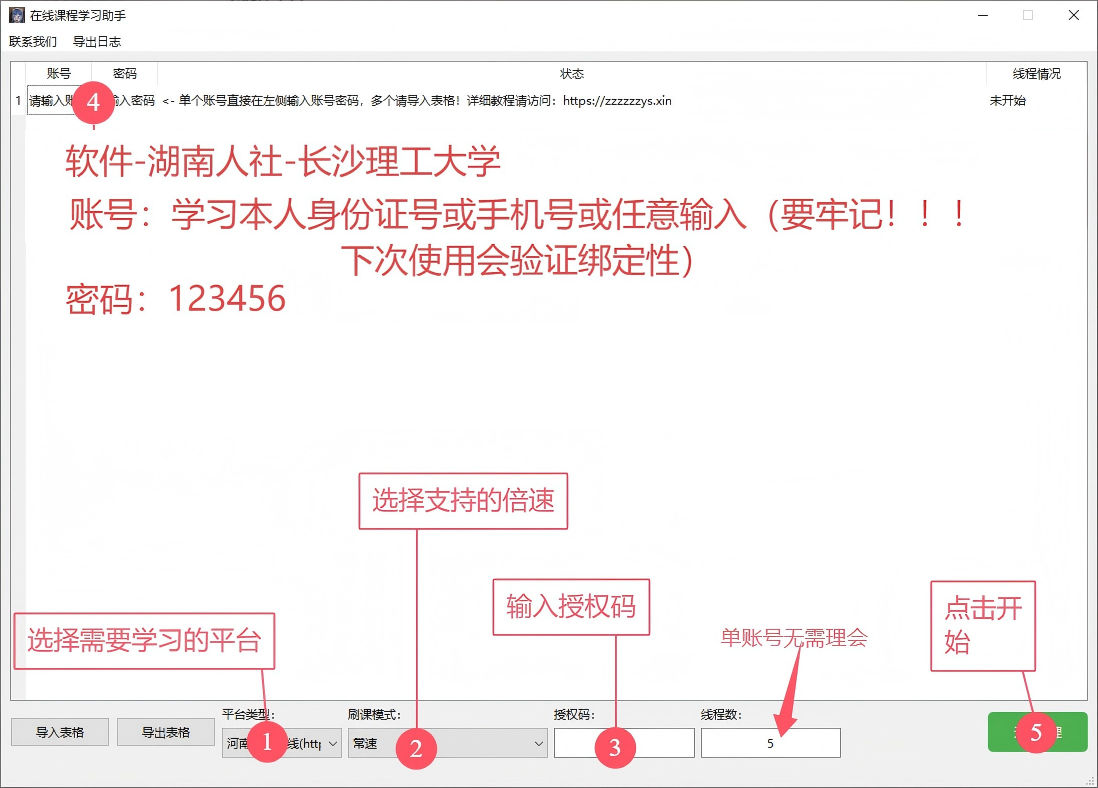The width and height of the screenshot is (1098, 788).
Task: Click the 账号 column header
Action: coord(59,74)
